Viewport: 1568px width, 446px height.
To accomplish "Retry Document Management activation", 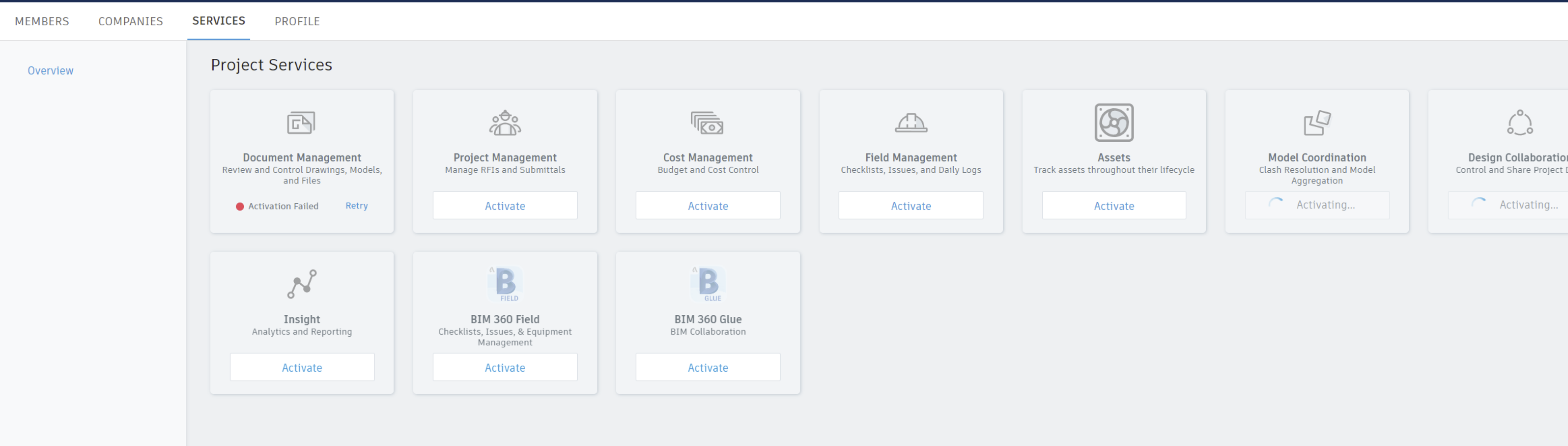I will [356, 206].
